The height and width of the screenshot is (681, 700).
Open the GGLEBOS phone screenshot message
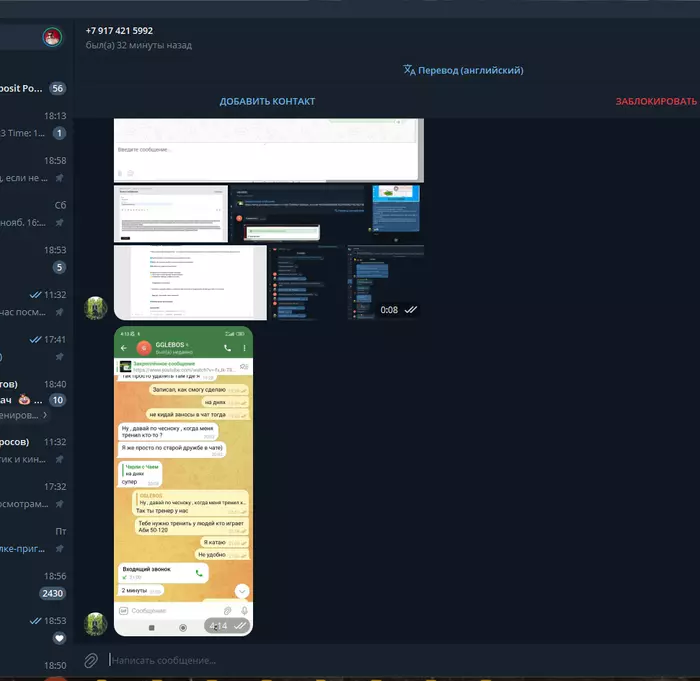[x=183, y=481]
